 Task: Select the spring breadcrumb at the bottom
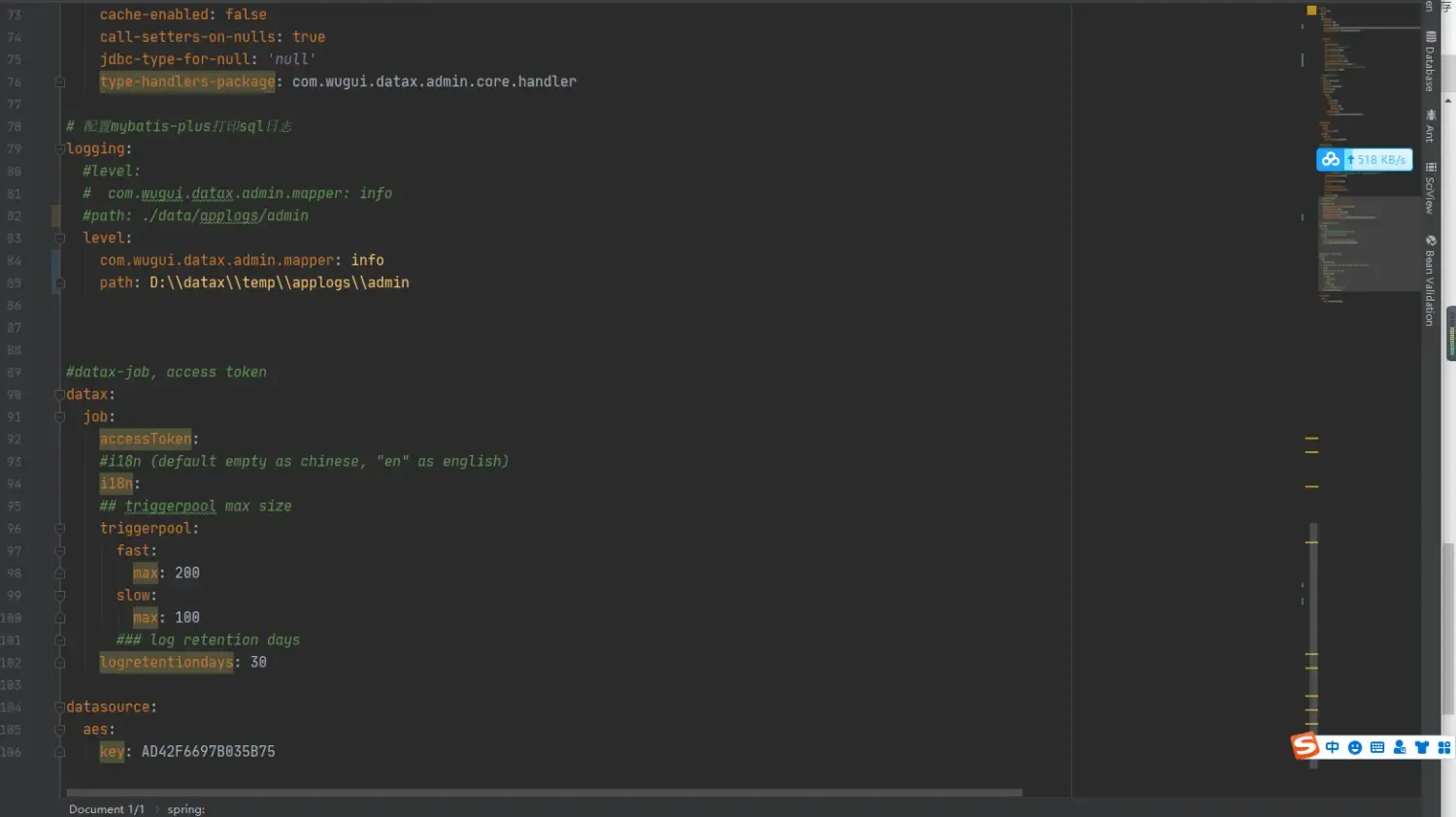(184, 808)
